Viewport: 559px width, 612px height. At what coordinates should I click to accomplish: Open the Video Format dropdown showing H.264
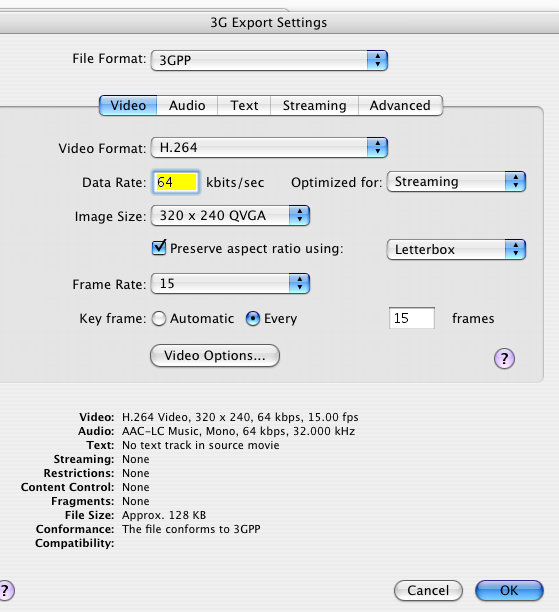coord(269,148)
